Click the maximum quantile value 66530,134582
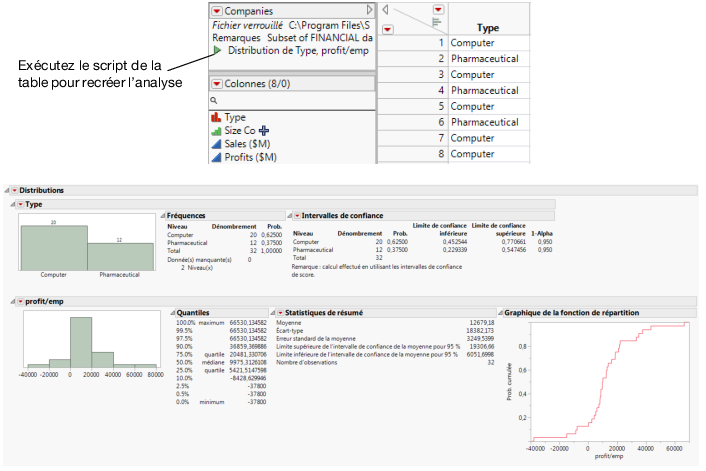 [x=248, y=323]
